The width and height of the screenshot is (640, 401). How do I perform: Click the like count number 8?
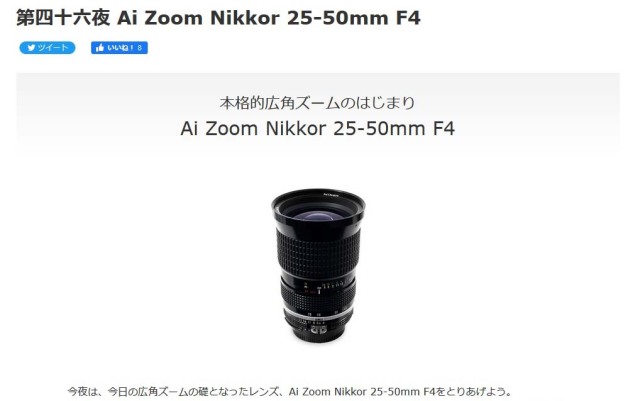[140, 48]
